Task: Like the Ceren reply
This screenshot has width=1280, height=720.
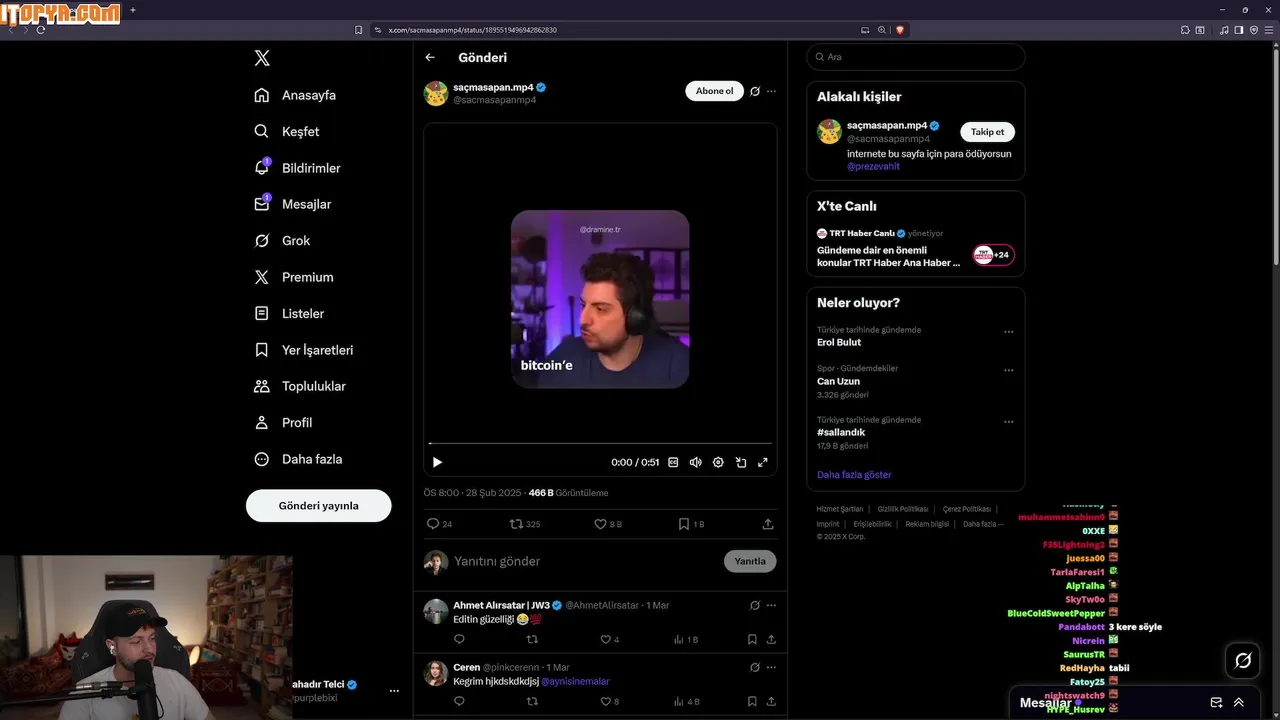Action: tap(609, 702)
